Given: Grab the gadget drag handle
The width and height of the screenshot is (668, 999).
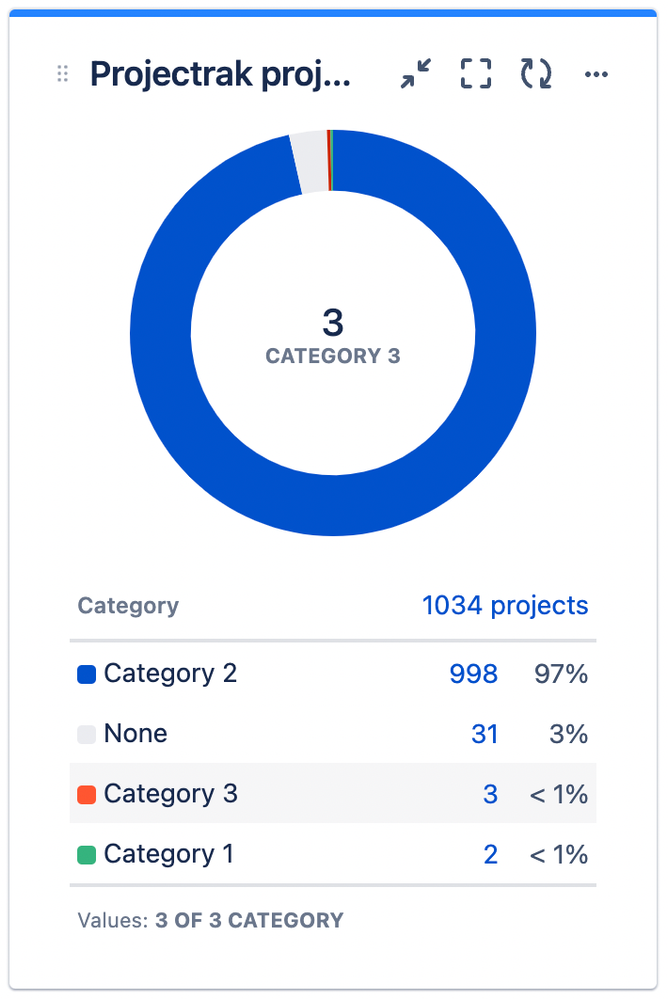Looking at the screenshot, I should pos(61,73).
